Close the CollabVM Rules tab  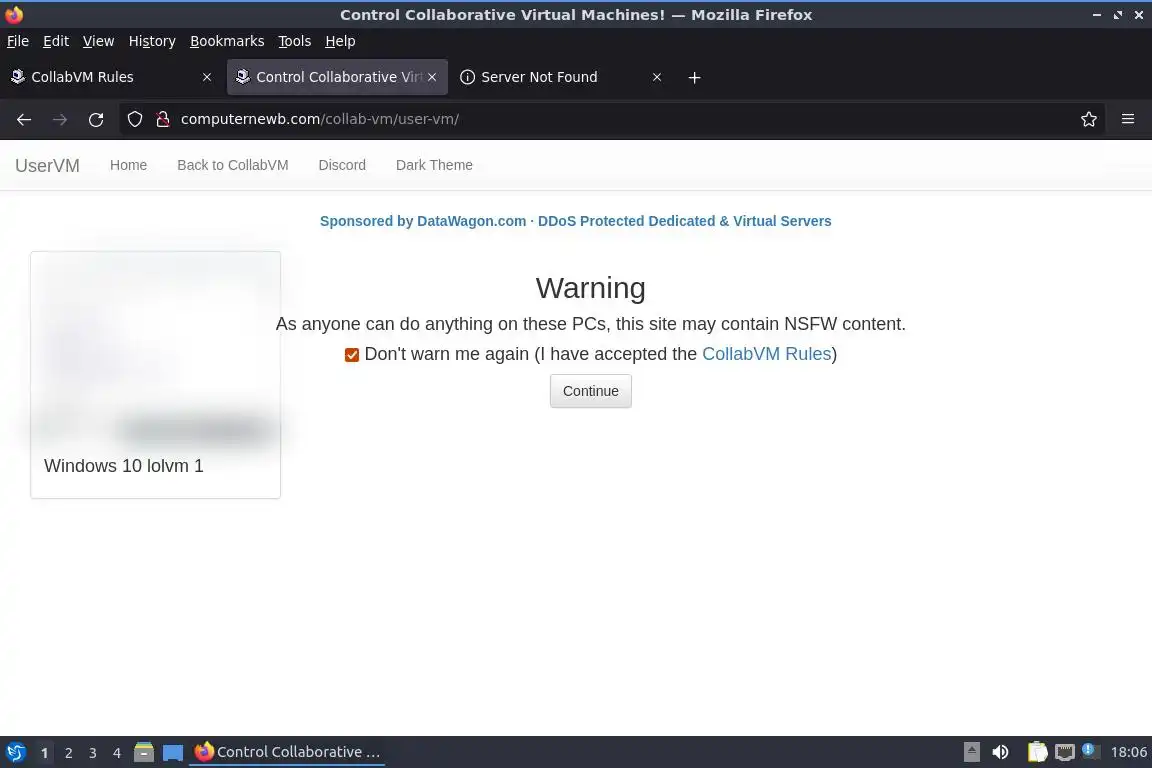[207, 77]
